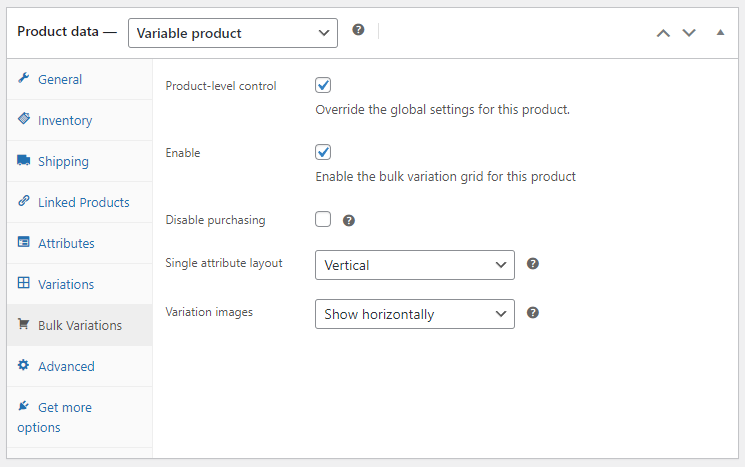Click the help icon for Single attribute layout
Screen dimensions: 745x467
coord(533,264)
